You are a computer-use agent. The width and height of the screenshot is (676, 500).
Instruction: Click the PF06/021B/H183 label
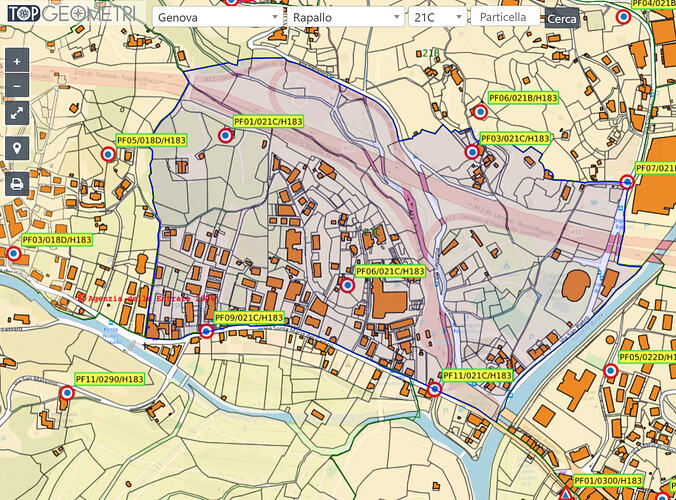[x=522, y=98]
